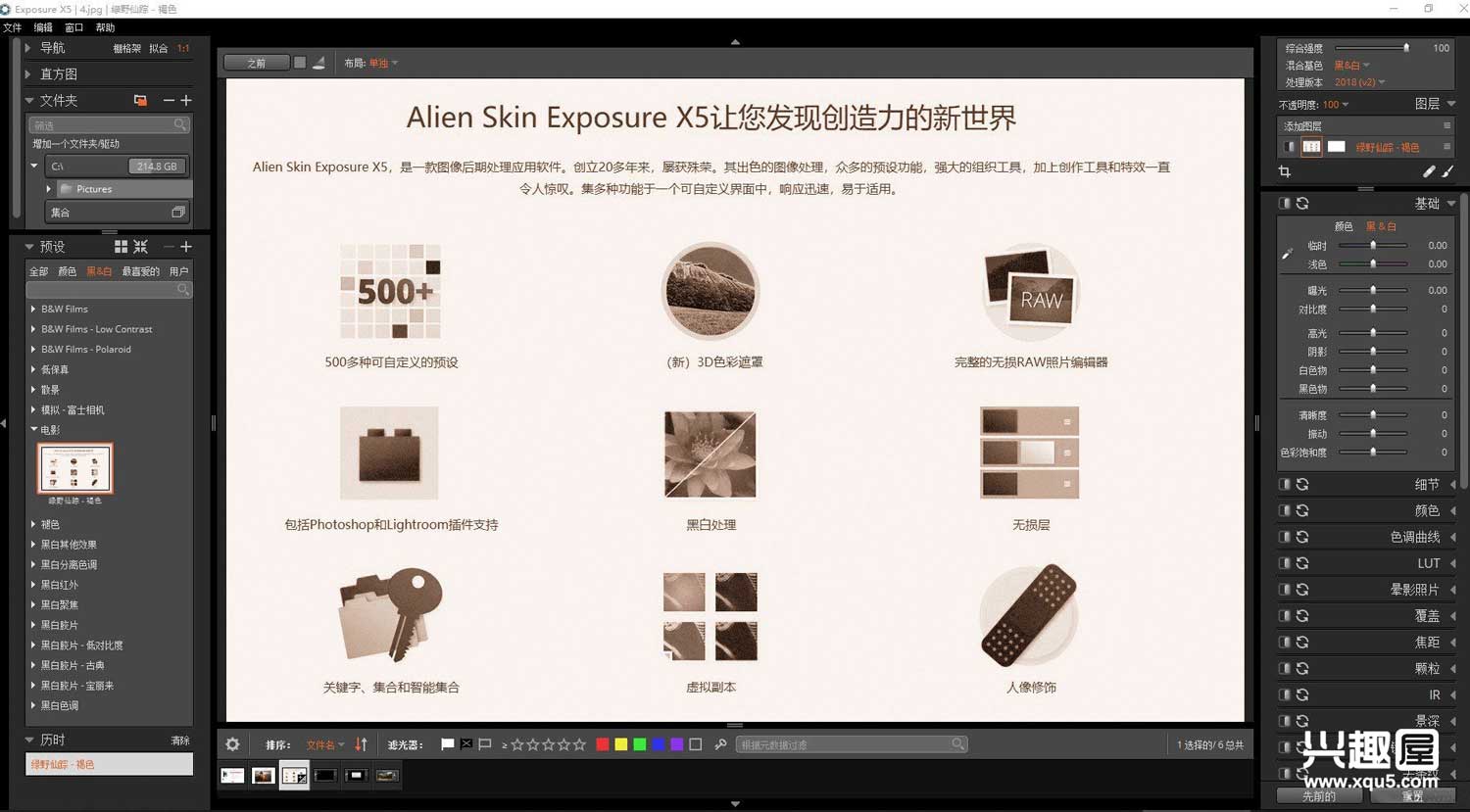Viewport: 1470px width, 812px height.
Task: Open layer options menu for 绿野仙踪-褐色
Action: (x=1446, y=147)
